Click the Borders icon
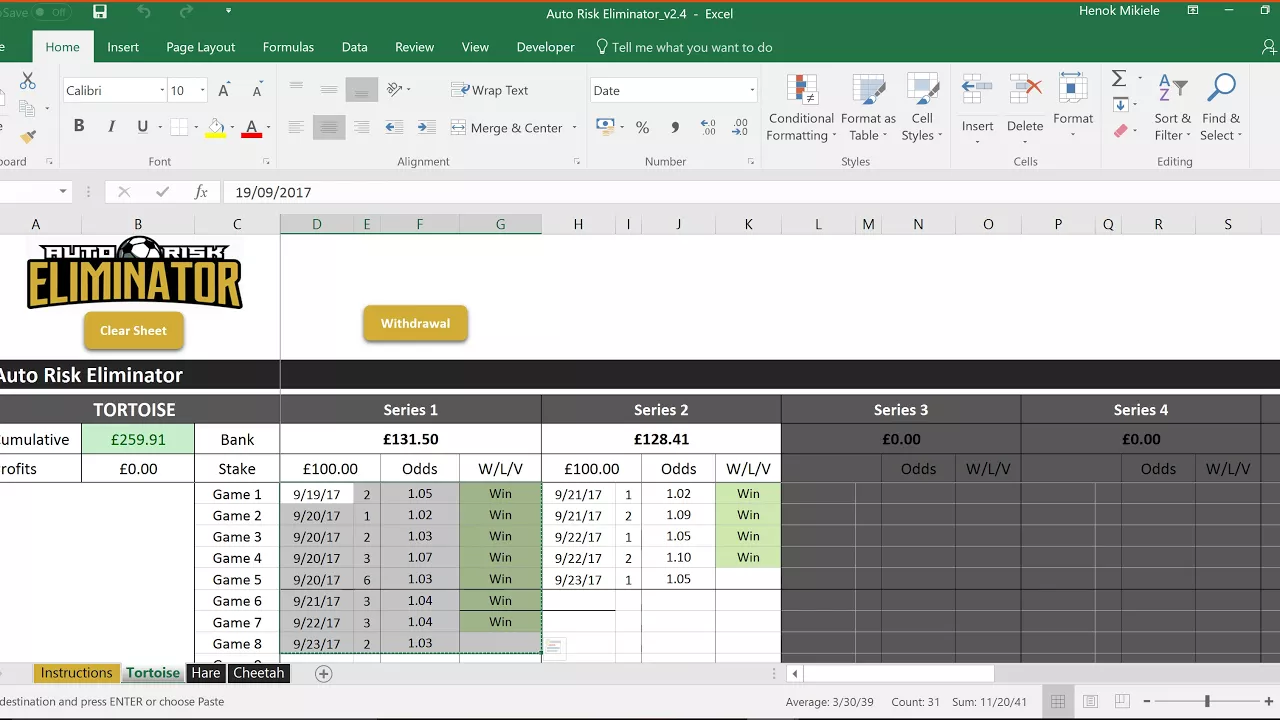The width and height of the screenshot is (1280, 720). tap(178, 127)
